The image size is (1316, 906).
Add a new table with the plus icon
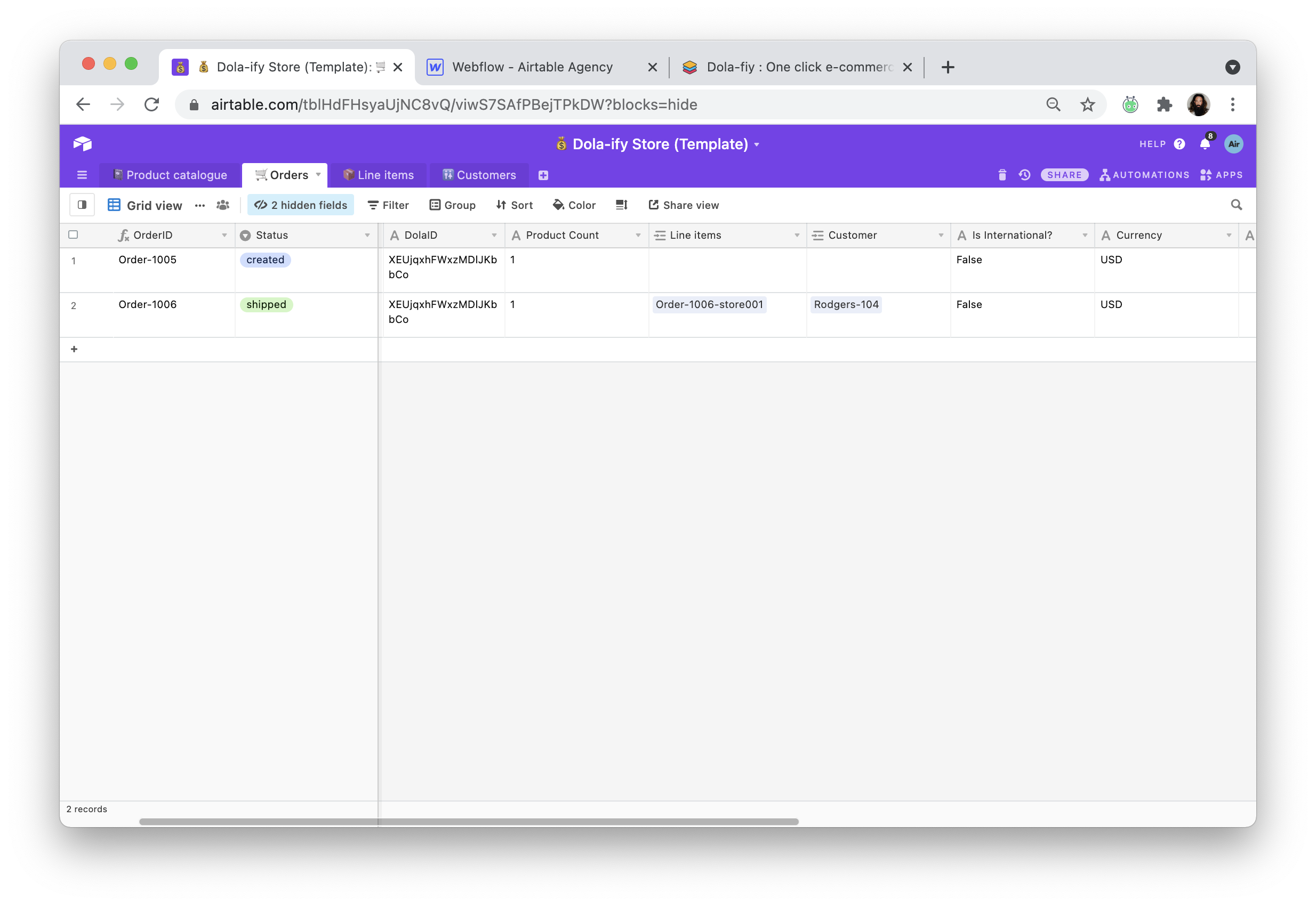543,175
